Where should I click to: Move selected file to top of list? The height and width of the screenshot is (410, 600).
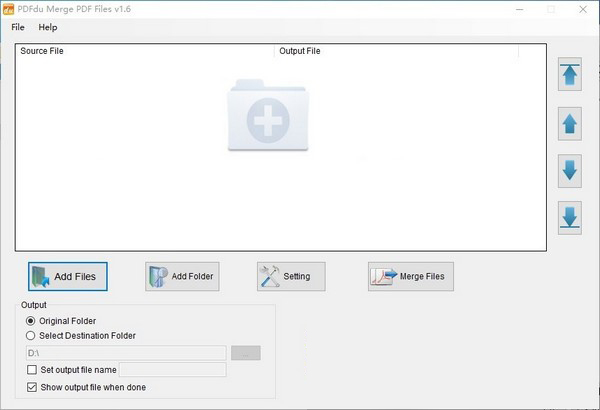click(570, 74)
